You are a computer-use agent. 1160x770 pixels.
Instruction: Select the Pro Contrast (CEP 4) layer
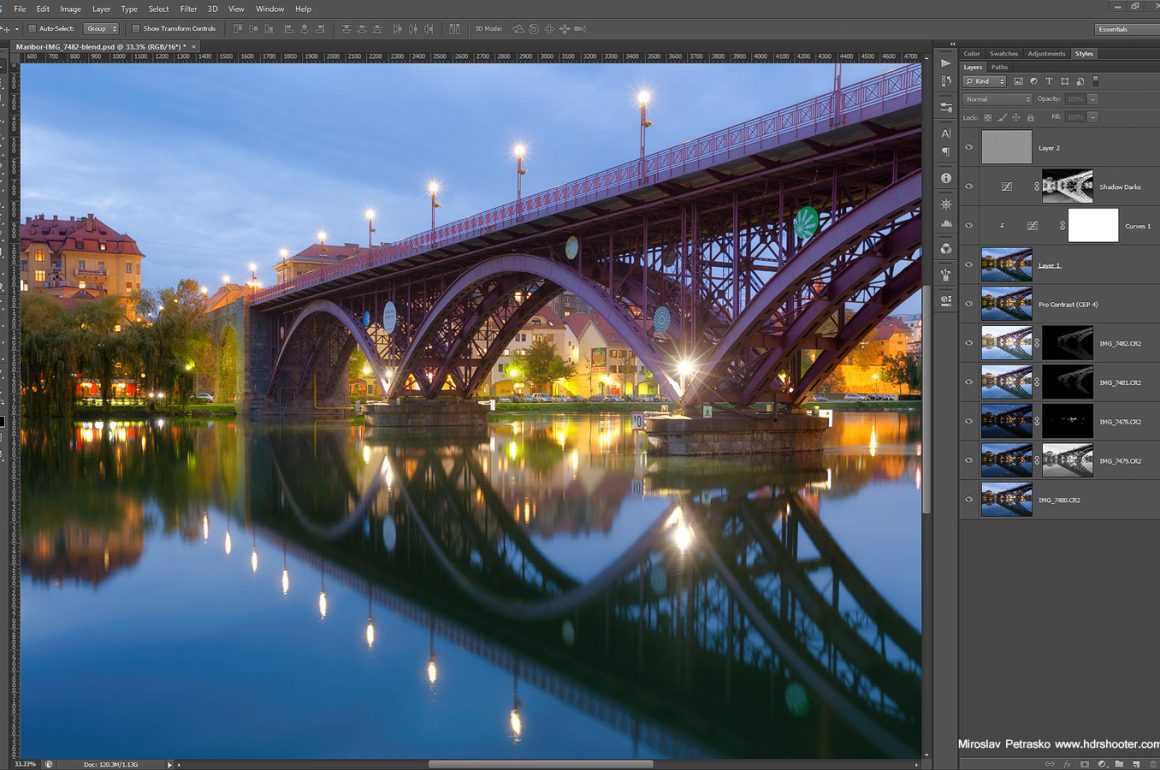pyautogui.click(x=1067, y=304)
